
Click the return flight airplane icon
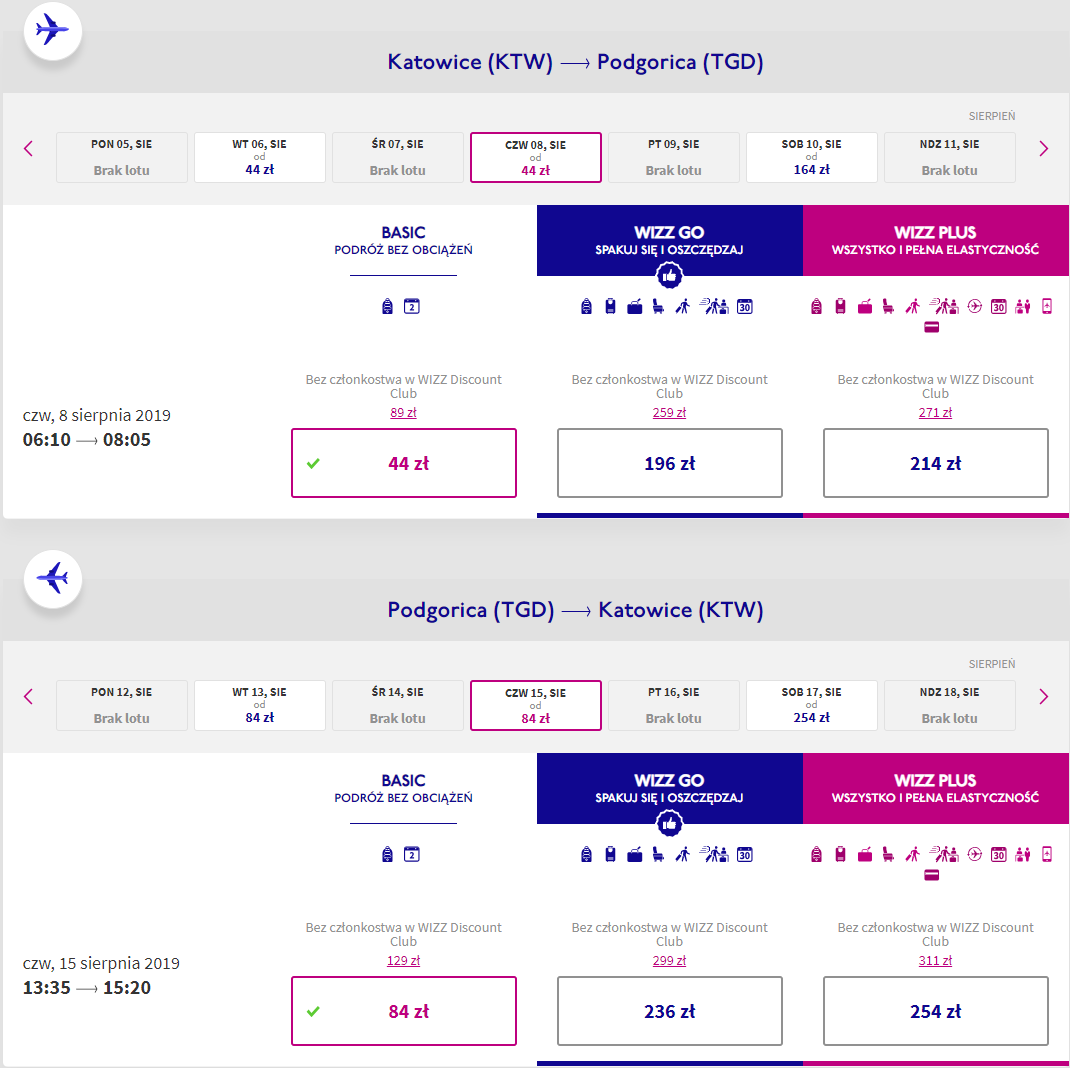tap(53, 579)
